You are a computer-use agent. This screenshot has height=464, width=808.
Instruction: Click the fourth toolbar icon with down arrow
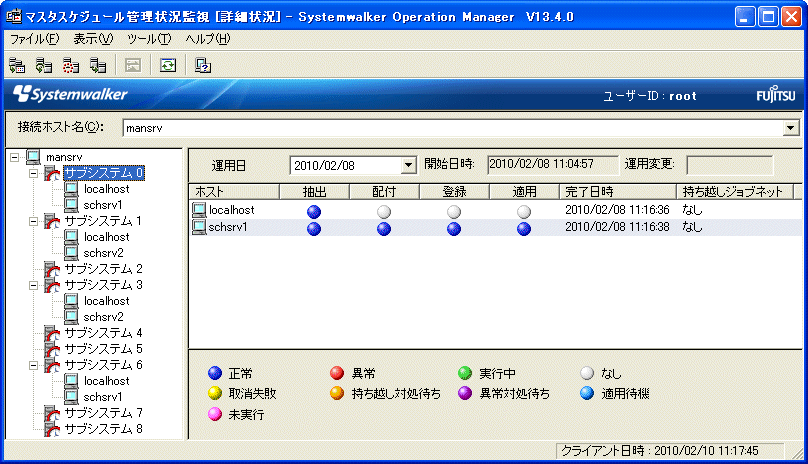[97, 65]
